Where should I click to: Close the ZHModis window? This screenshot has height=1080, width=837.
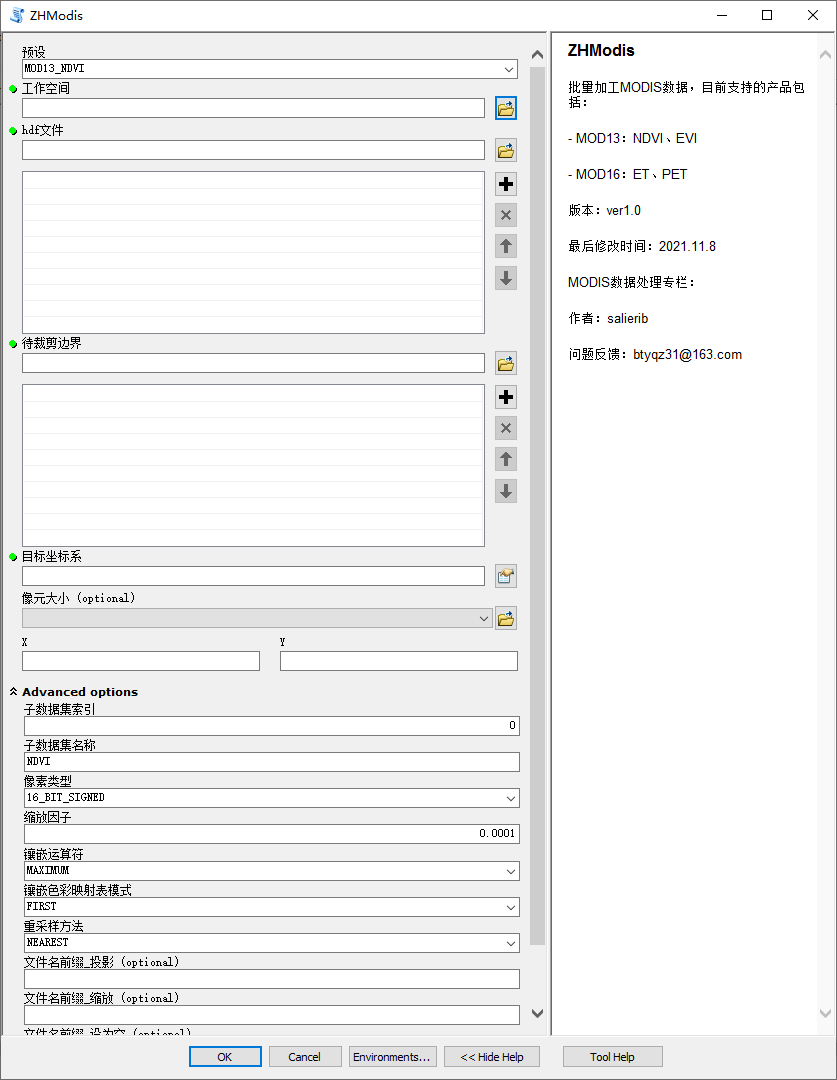click(x=813, y=15)
